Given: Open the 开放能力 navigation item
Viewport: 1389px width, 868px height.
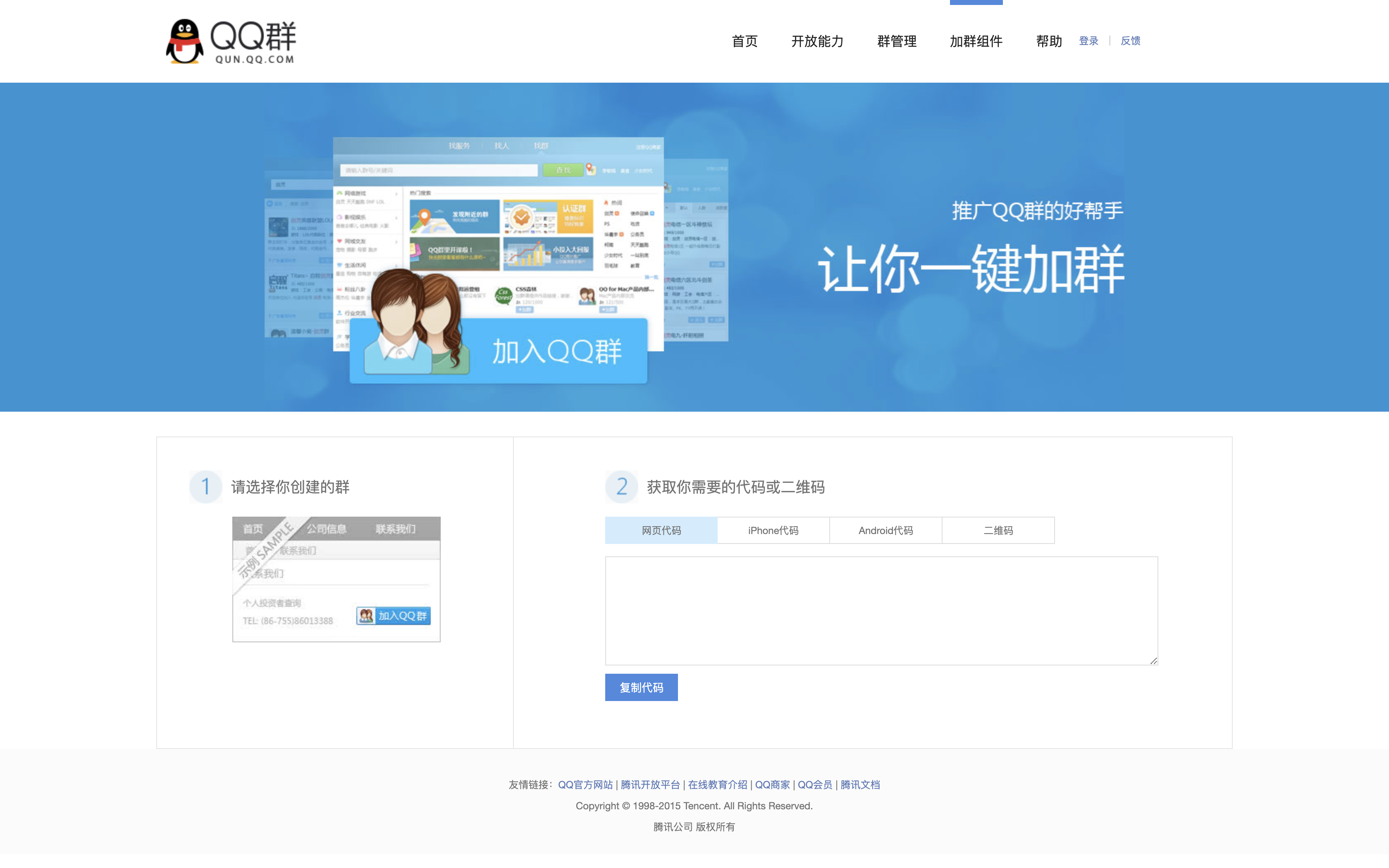Looking at the screenshot, I should click(x=817, y=41).
